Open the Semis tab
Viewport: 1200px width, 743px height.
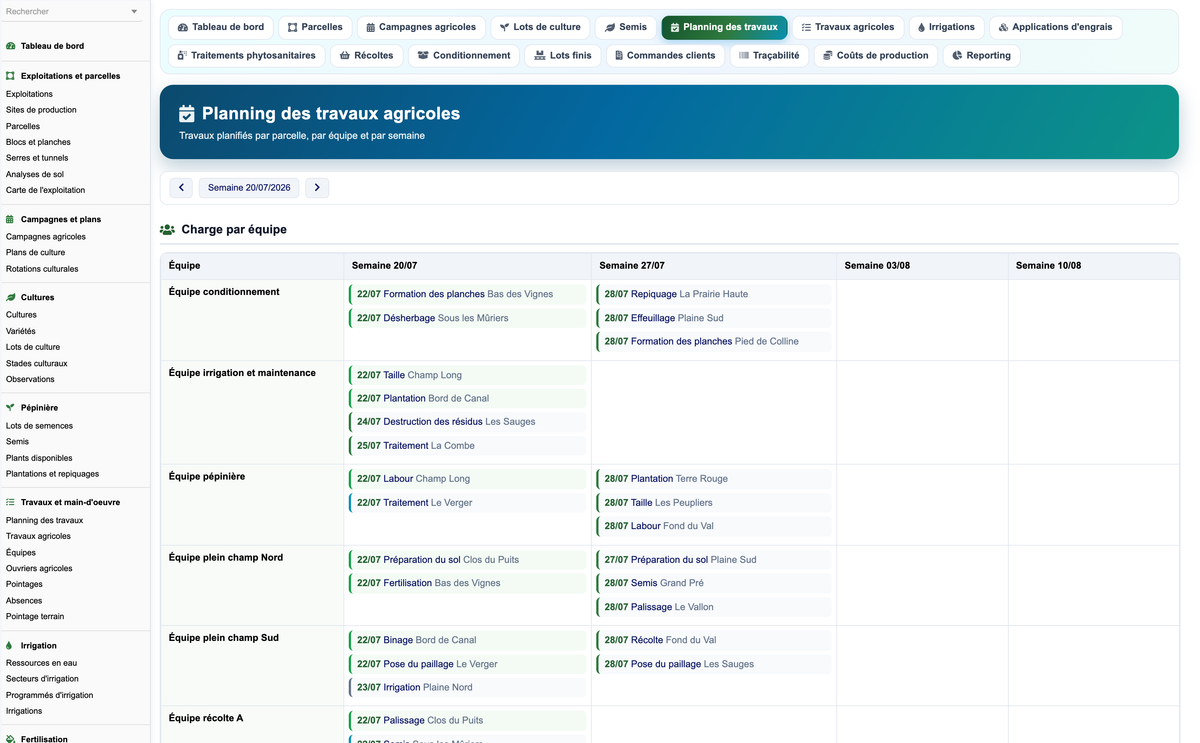[626, 27]
